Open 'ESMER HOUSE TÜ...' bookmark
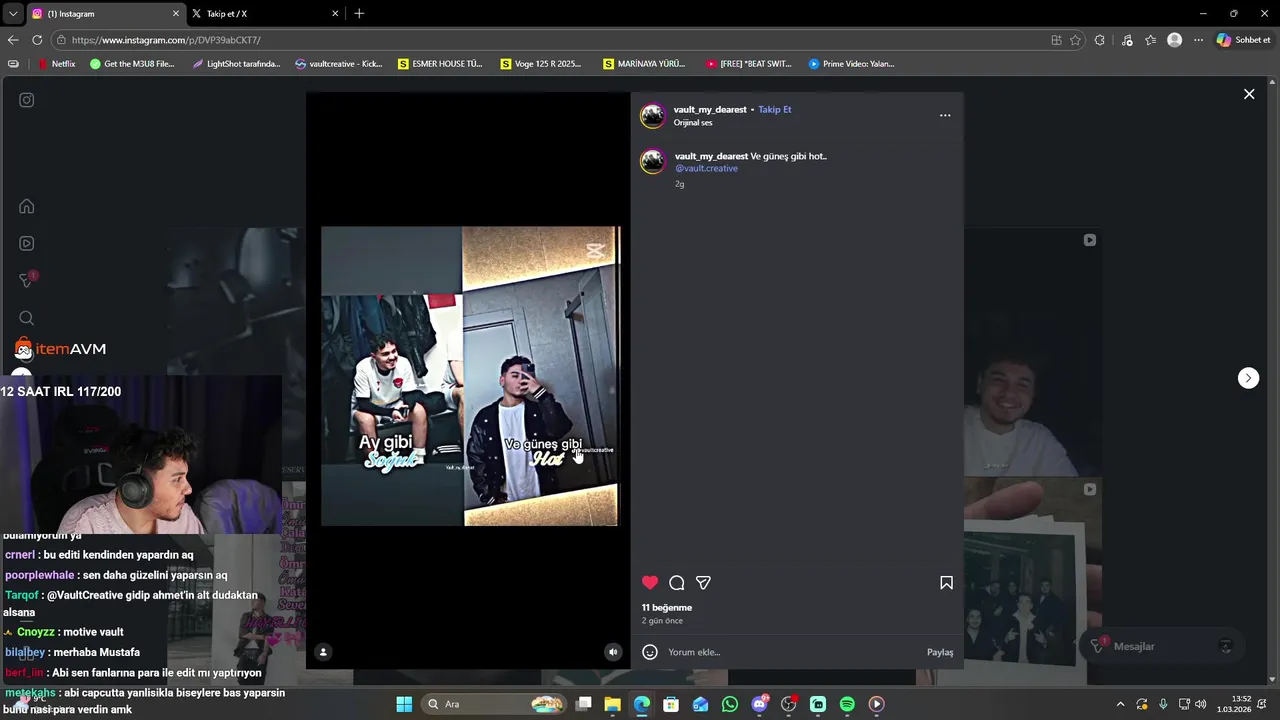Image resolution: width=1280 pixels, height=720 pixels. pyautogui.click(x=440, y=64)
